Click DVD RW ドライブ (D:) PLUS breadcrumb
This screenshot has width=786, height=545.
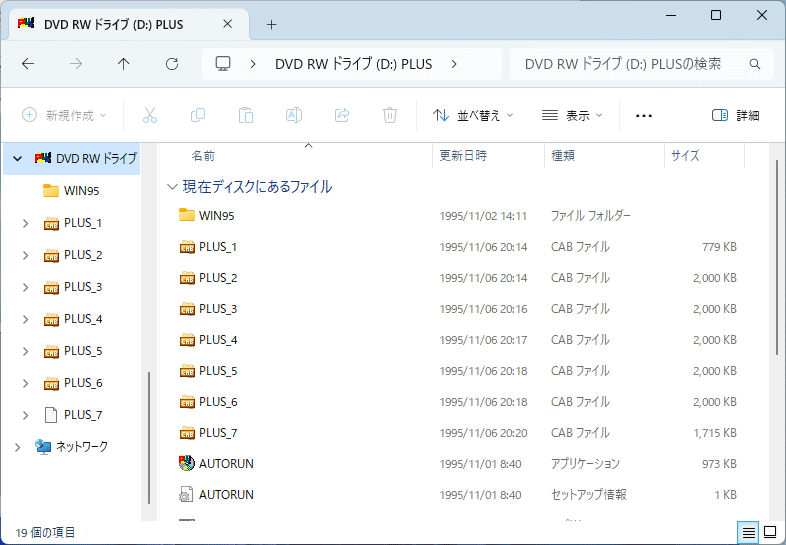(x=353, y=64)
